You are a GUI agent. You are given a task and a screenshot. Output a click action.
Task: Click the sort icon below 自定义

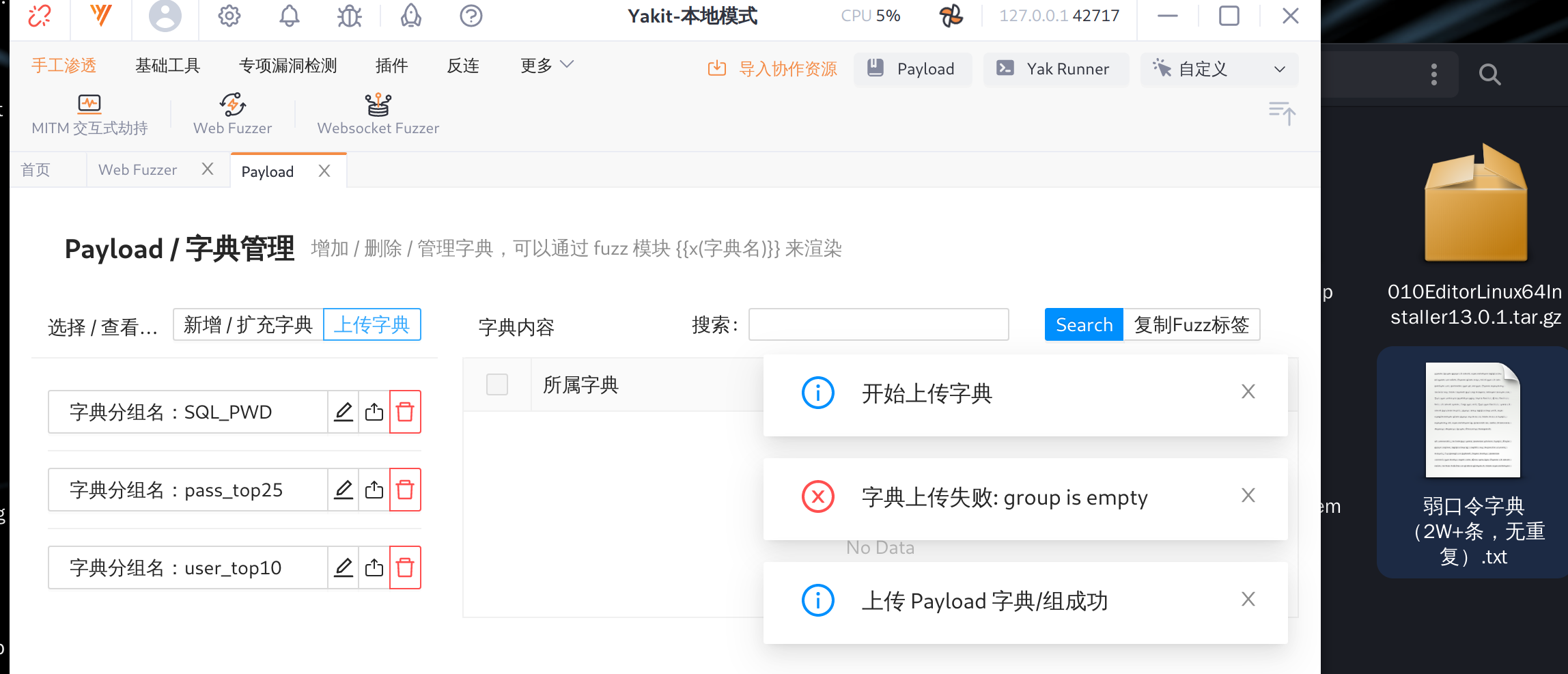tap(1281, 114)
